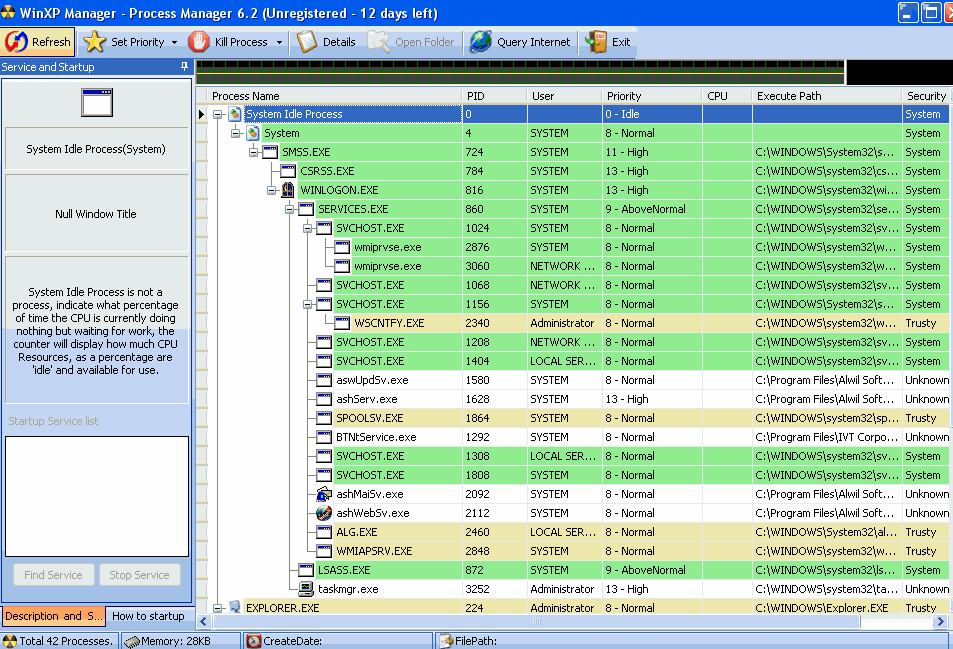Click the taskmgr.exe process icon
Image resolution: width=953 pixels, height=649 pixels.
306,589
